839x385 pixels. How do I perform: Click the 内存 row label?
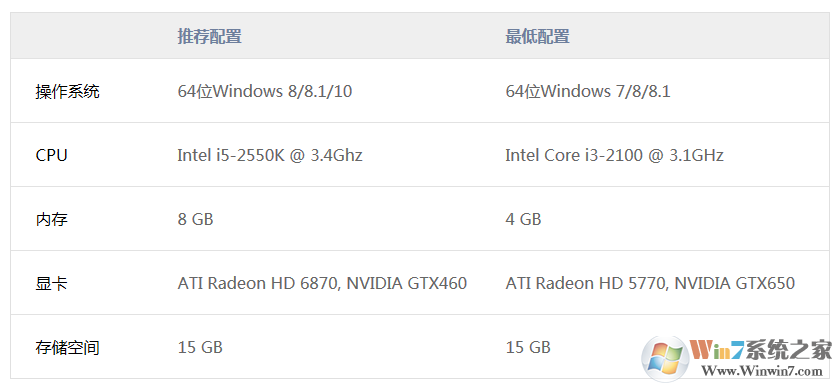(x=51, y=219)
